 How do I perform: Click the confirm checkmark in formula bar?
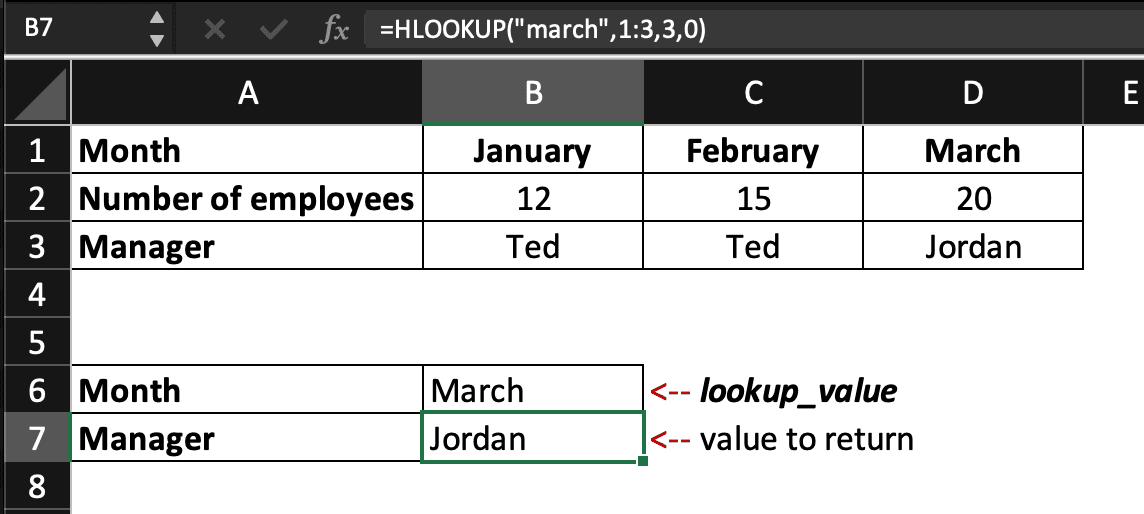(272, 30)
